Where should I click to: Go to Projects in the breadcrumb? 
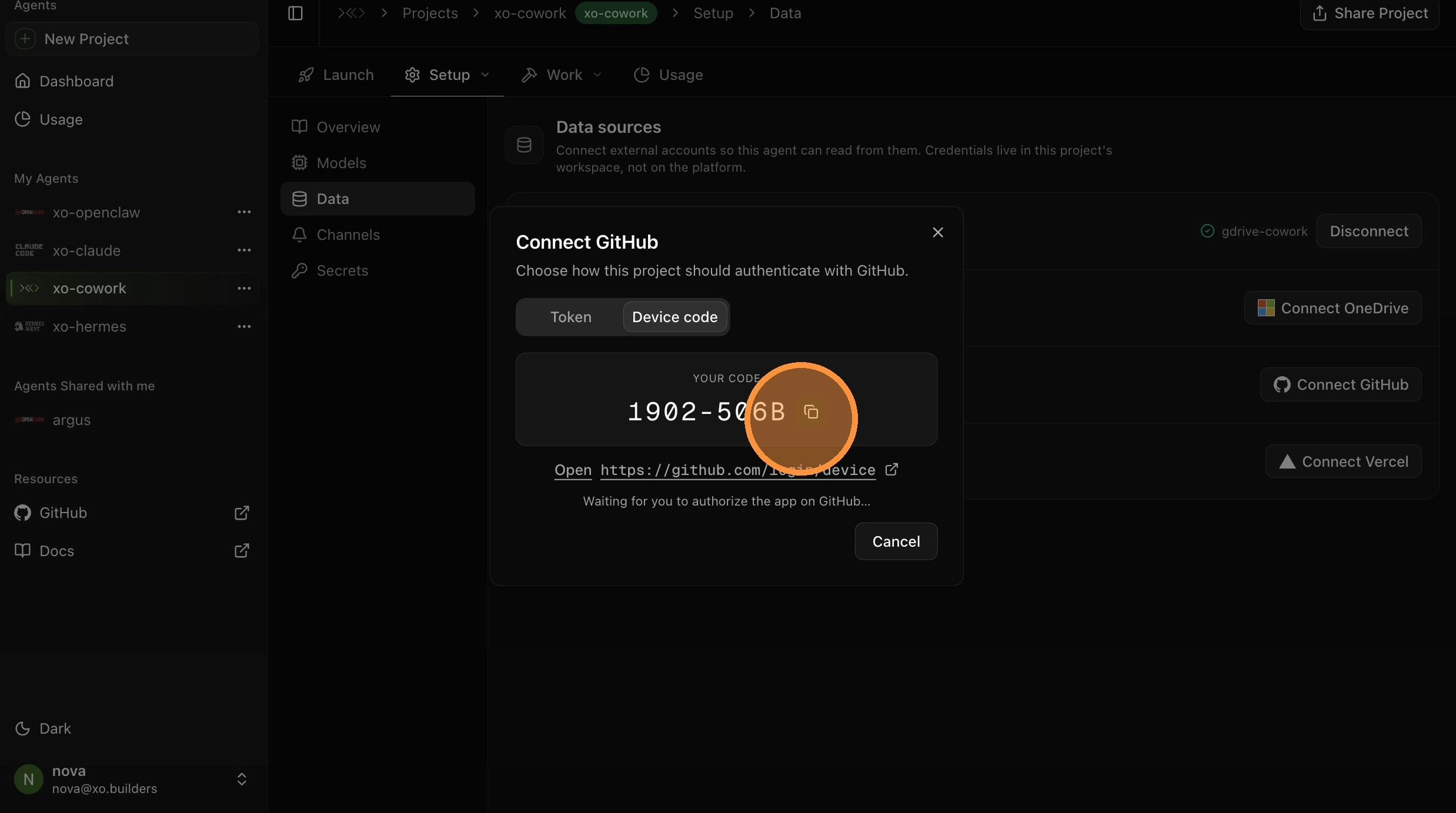[430, 13]
